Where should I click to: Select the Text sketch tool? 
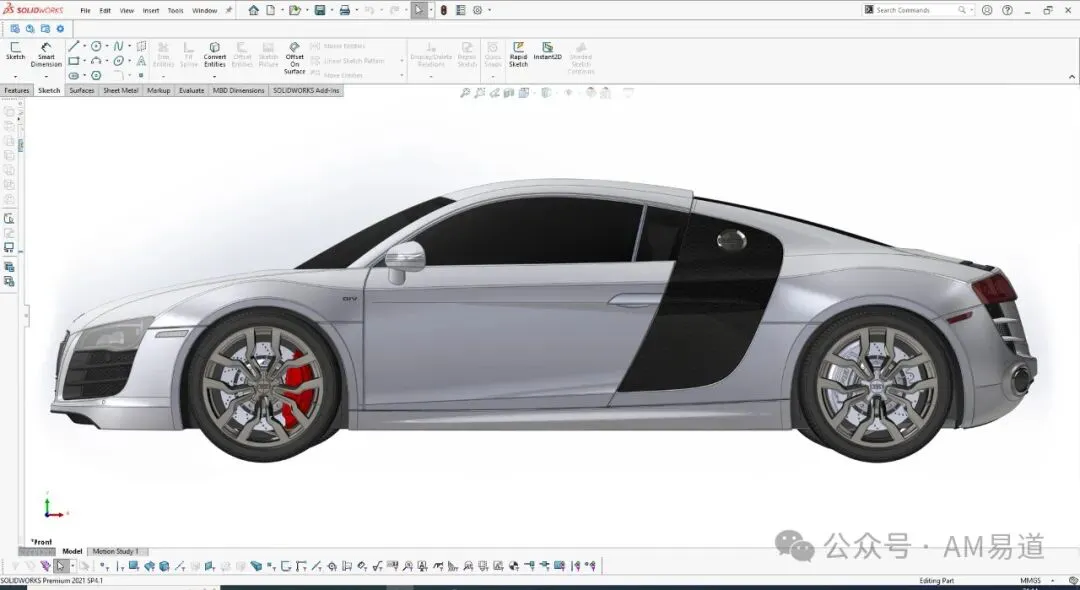[141, 61]
